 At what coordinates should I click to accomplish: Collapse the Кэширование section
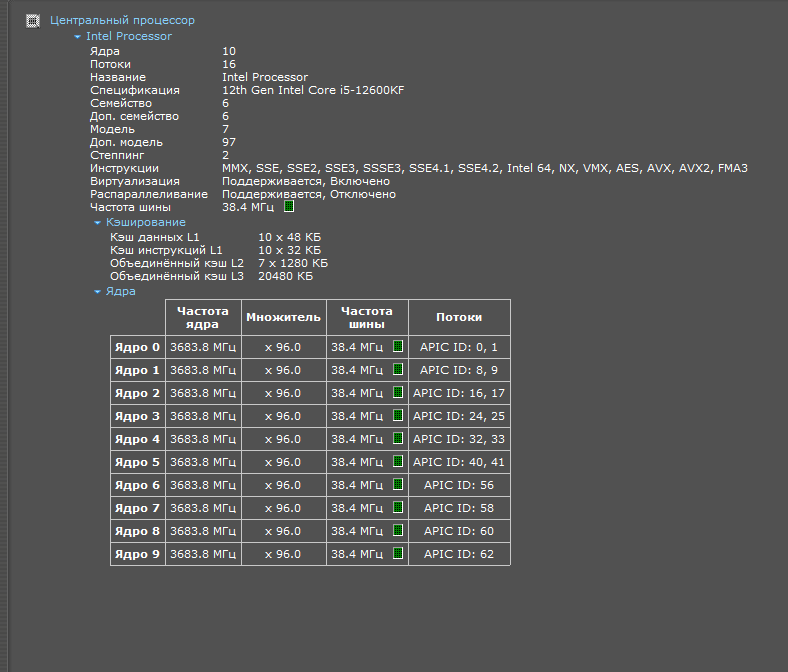pos(98,223)
